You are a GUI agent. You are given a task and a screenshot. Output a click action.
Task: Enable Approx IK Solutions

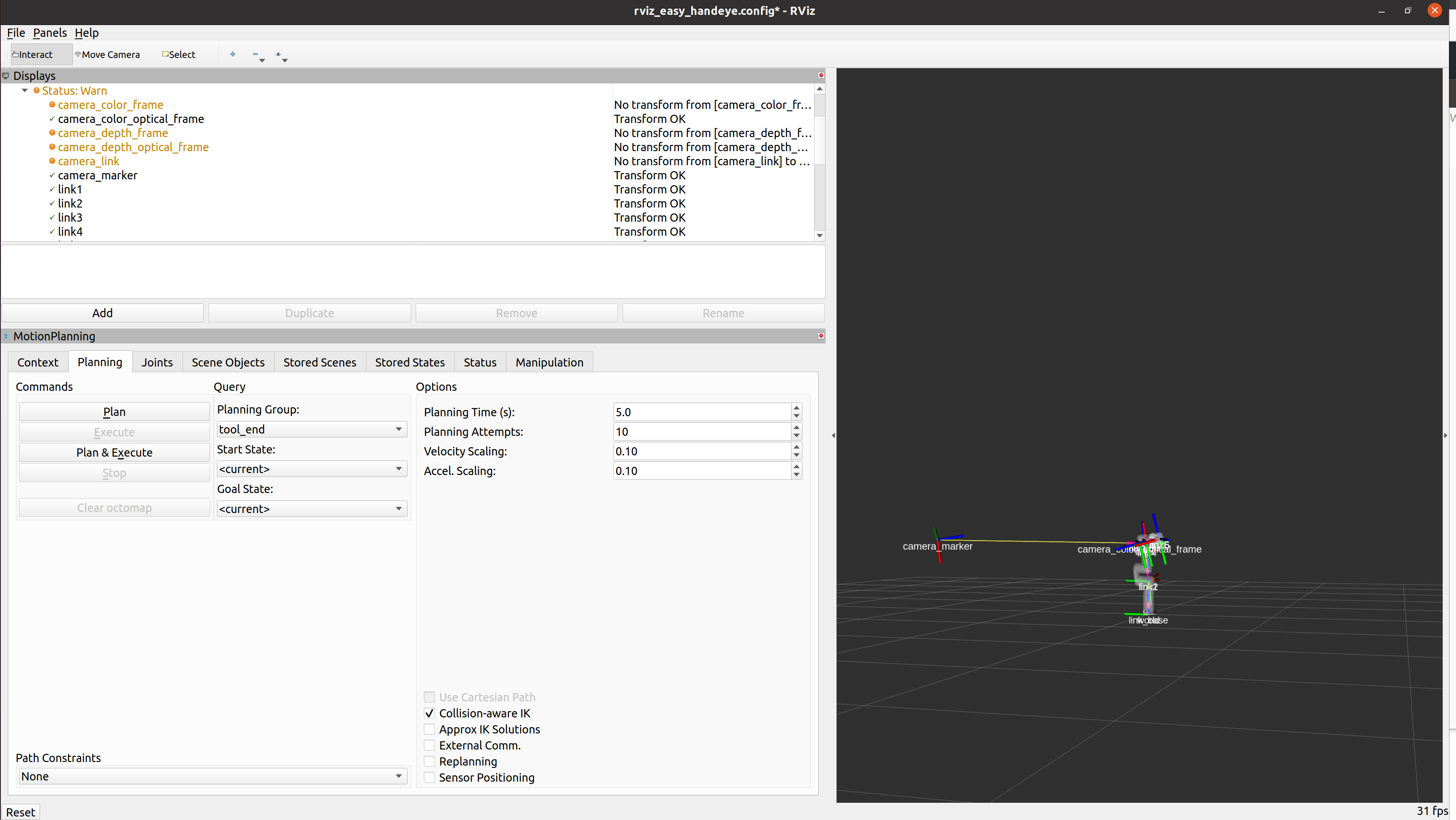coord(429,729)
